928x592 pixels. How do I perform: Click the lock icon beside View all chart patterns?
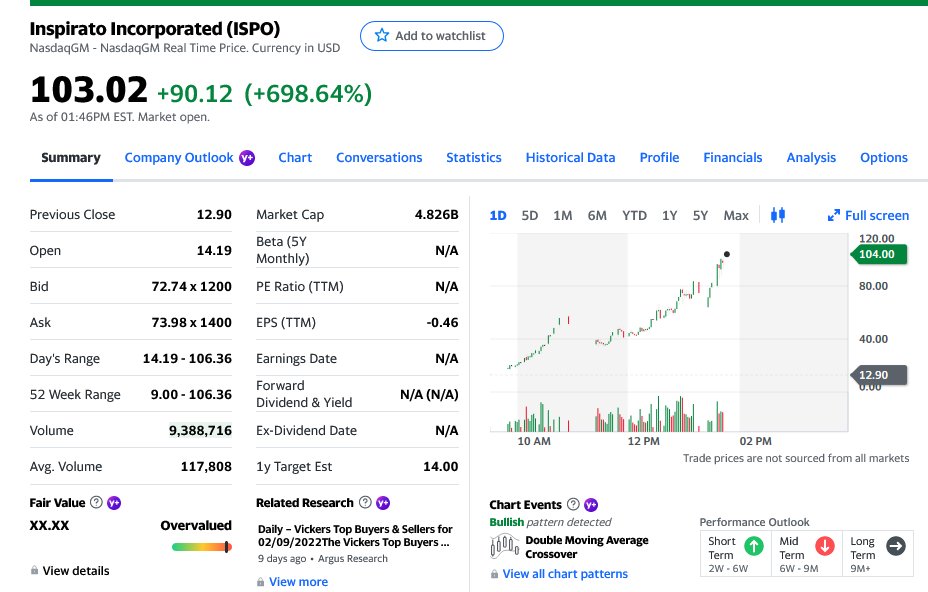tap(494, 574)
